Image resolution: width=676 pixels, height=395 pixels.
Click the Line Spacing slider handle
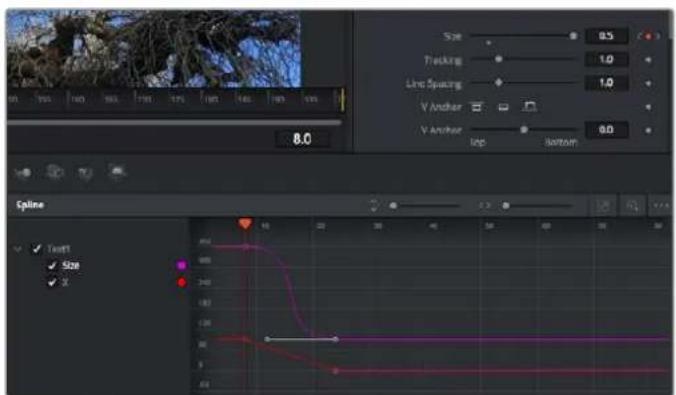click(x=499, y=82)
